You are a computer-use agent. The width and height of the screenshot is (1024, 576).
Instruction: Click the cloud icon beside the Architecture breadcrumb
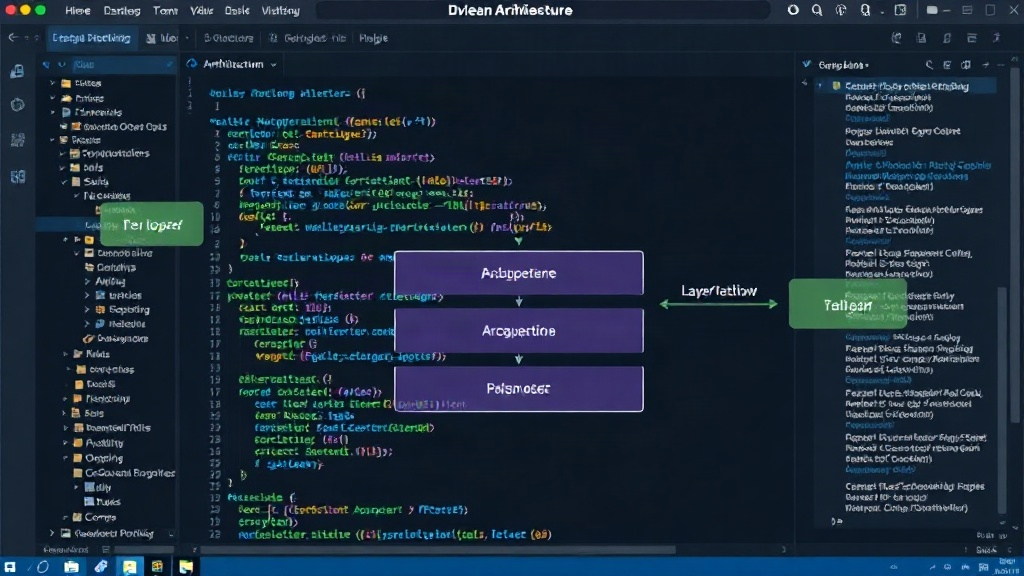(192, 64)
